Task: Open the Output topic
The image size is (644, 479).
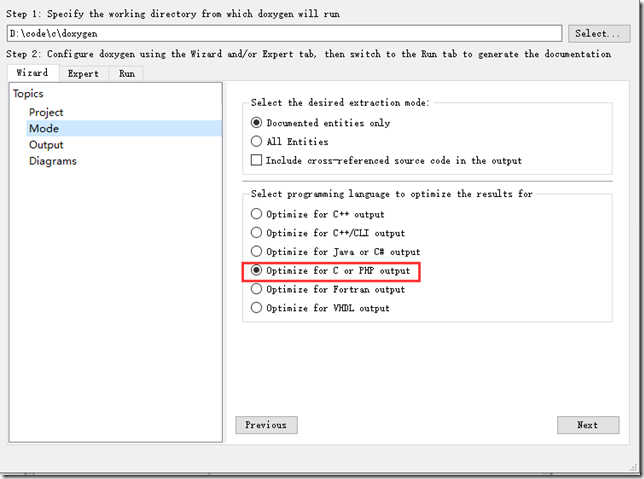Action: (x=46, y=145)
